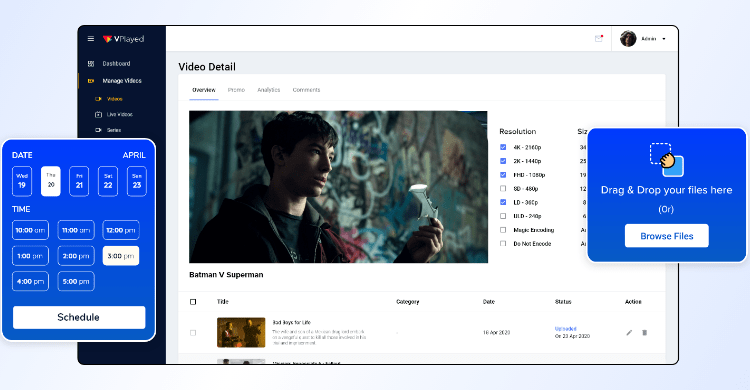Image resolution: width=750 pixels, height=390 pixels.
Task: Click the Uploaded status link
Action: pos(565,329)
